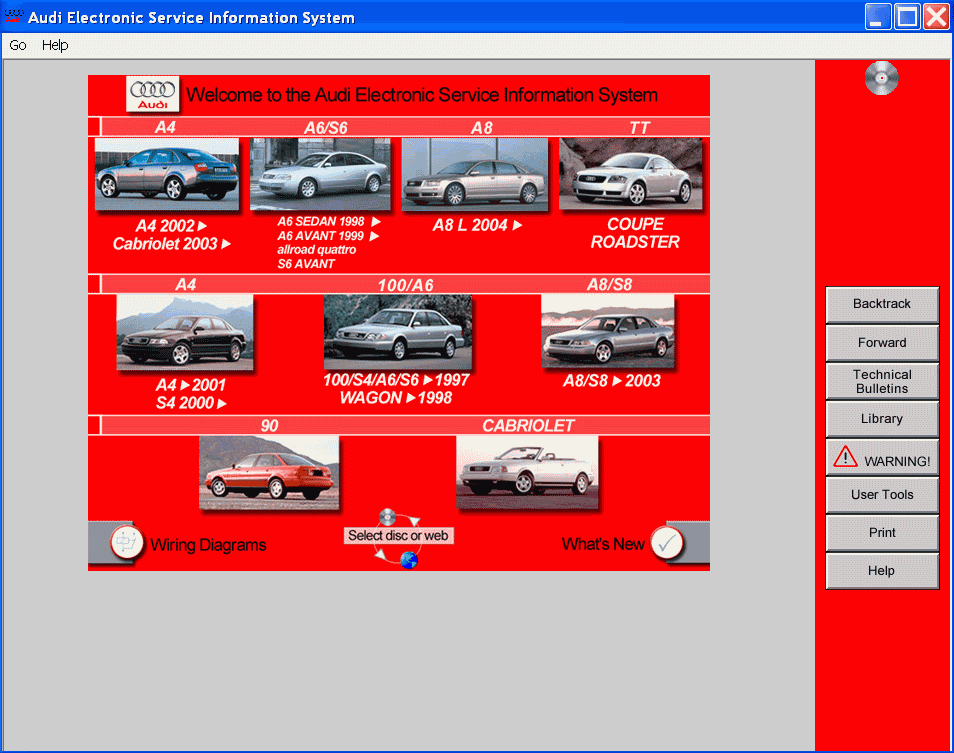Open WAGON ▸1998 link

[395, 398]
